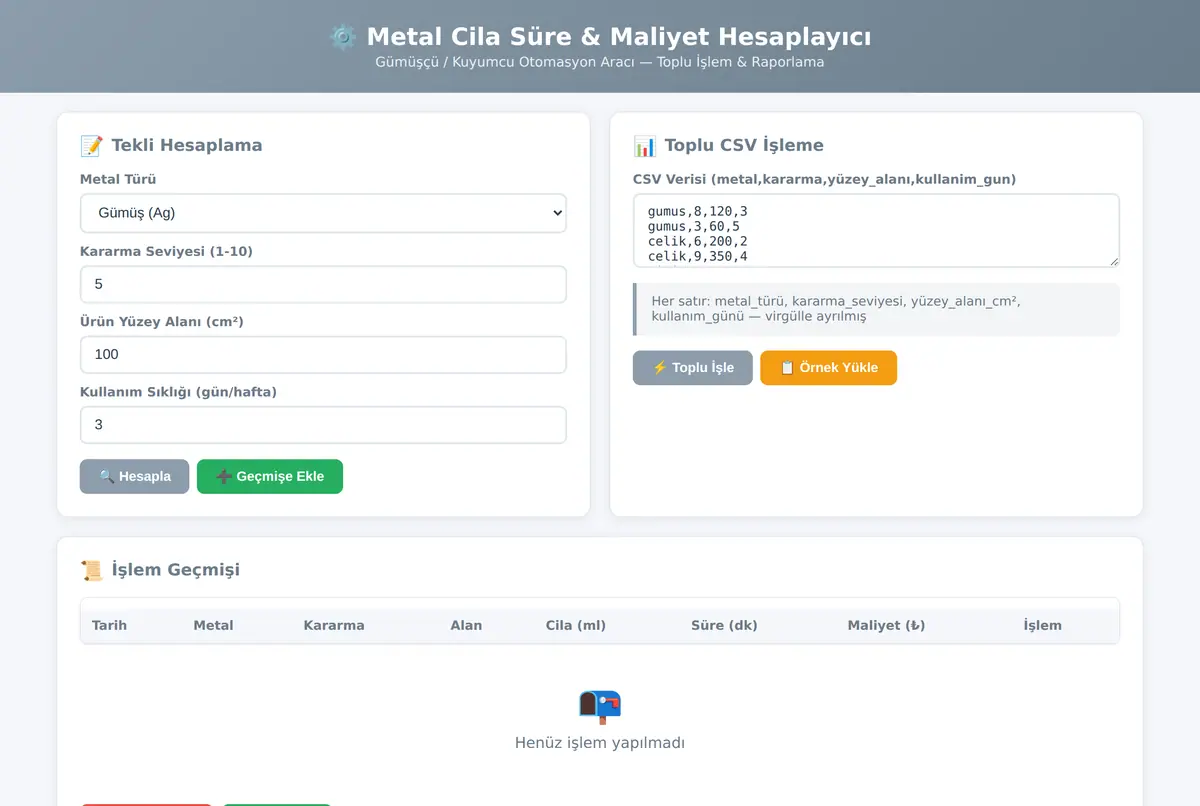
Task: Click the 'Henüz işlem yapılmadı' message
Action: [x=600, y=743]
